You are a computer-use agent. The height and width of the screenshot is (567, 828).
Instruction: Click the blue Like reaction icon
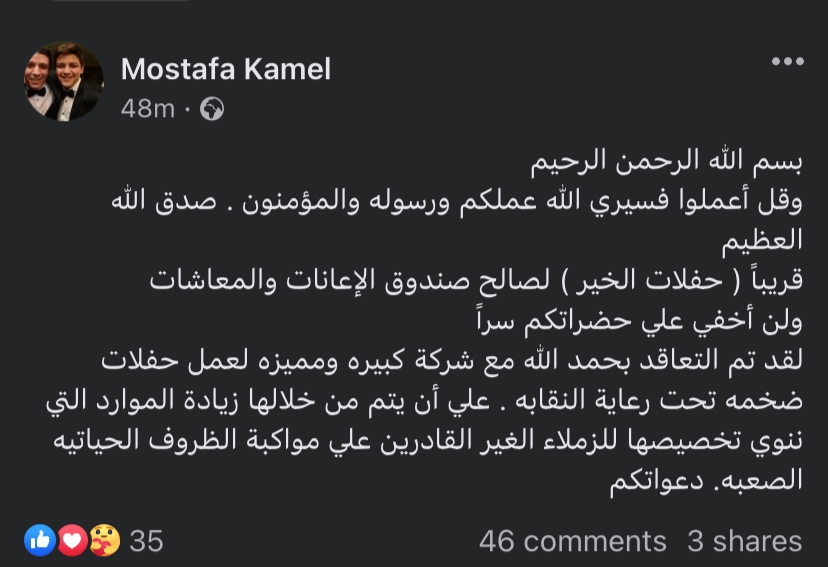(x=41, y=541)
